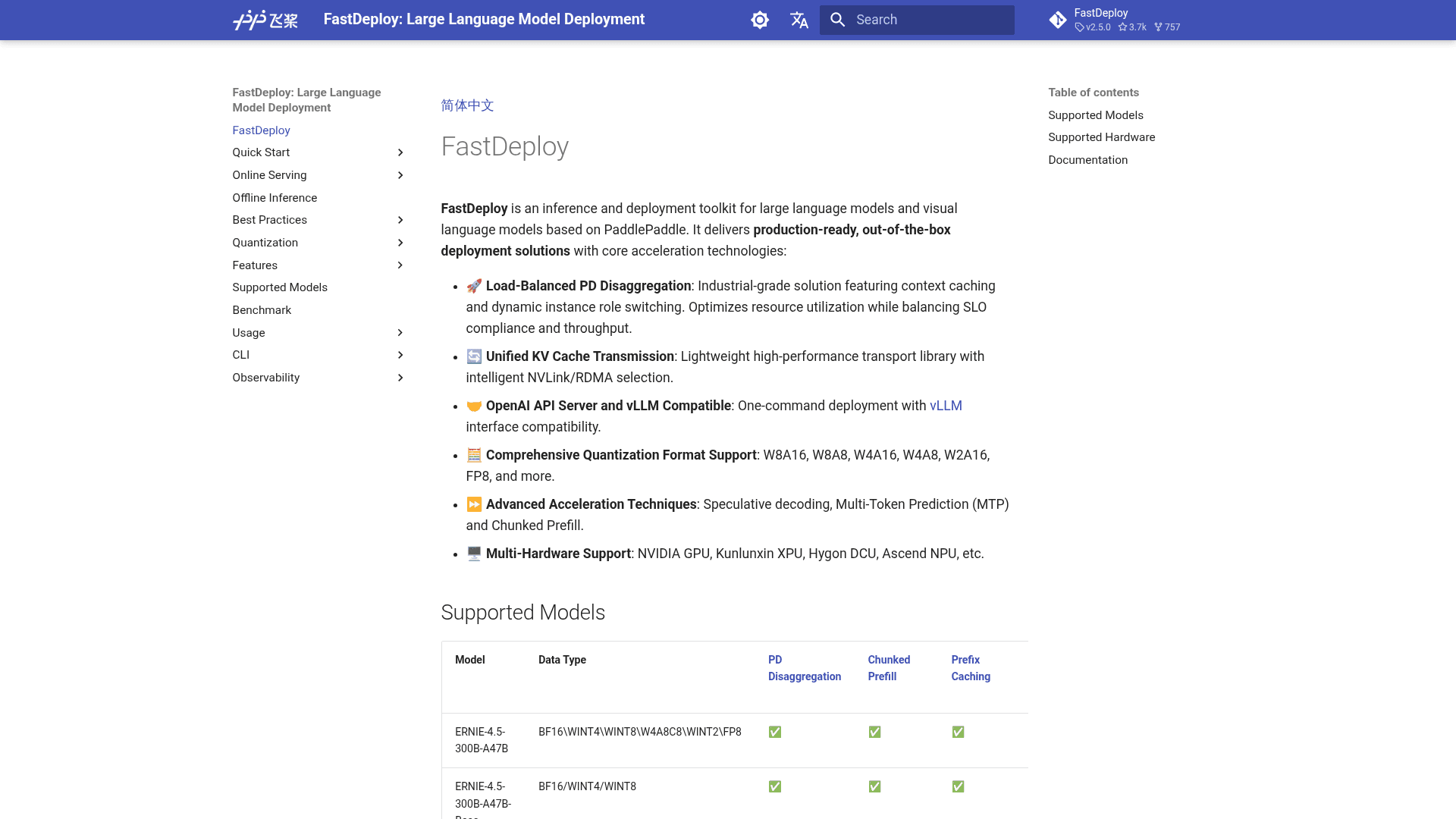Switch to 简体中文 version link
1456x819 pixels.
467,105
